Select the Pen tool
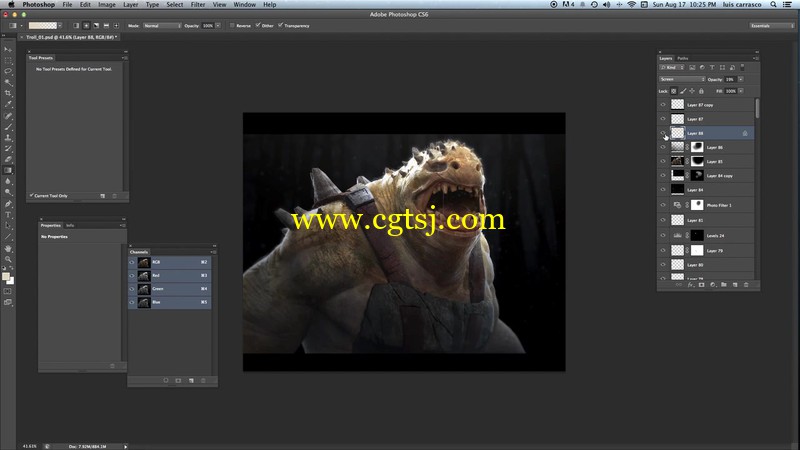 [8, 204]
